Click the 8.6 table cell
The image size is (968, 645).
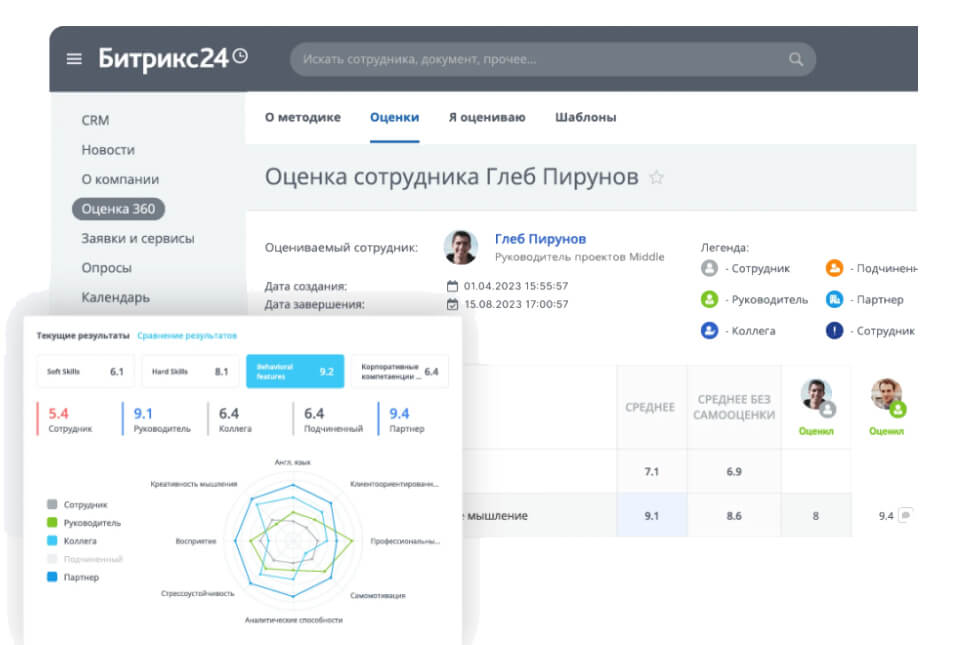coord(734,515)
